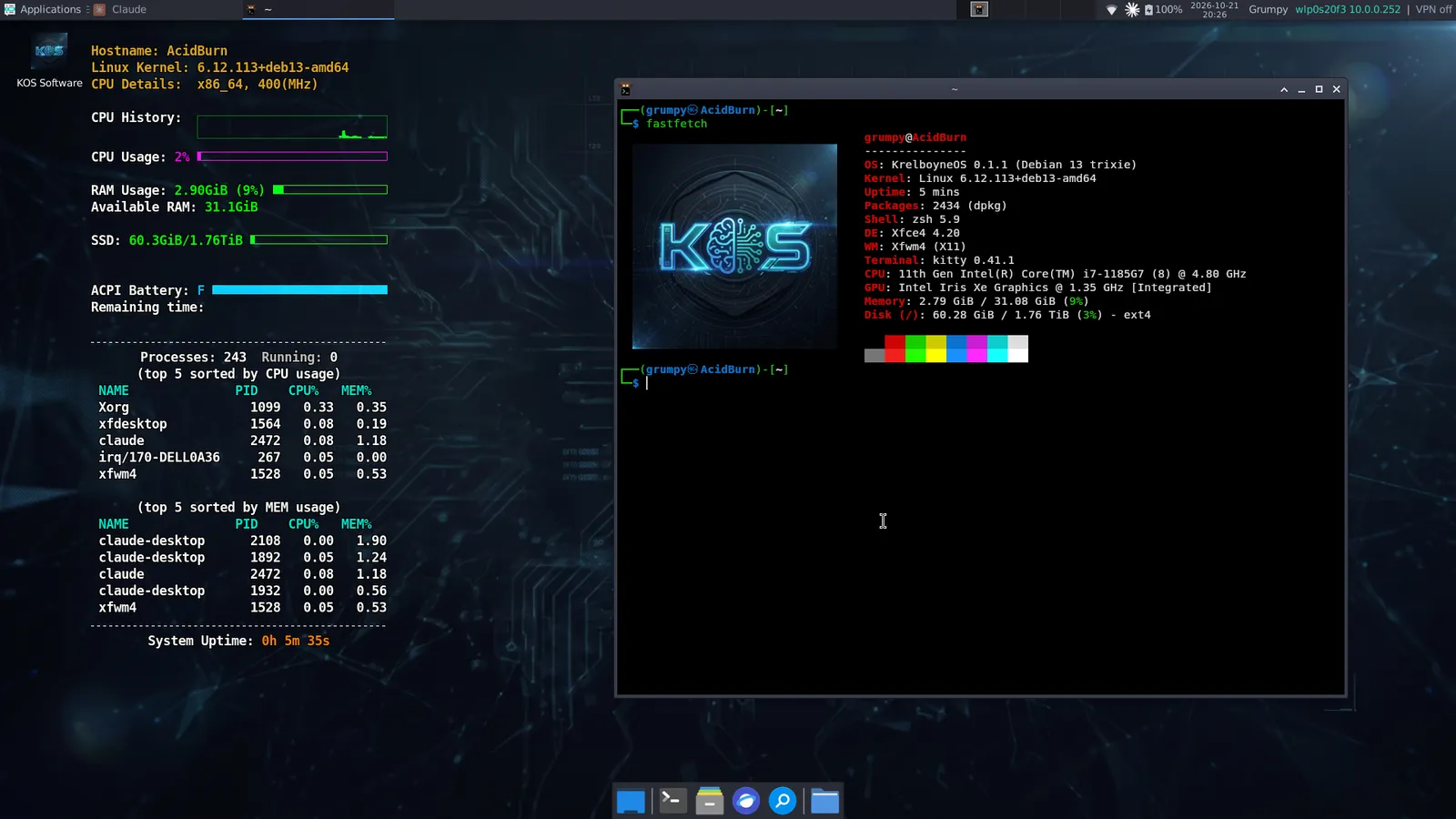Launch the web browser from the dock
Screen dimensions: 1456x819
point(746,801)
